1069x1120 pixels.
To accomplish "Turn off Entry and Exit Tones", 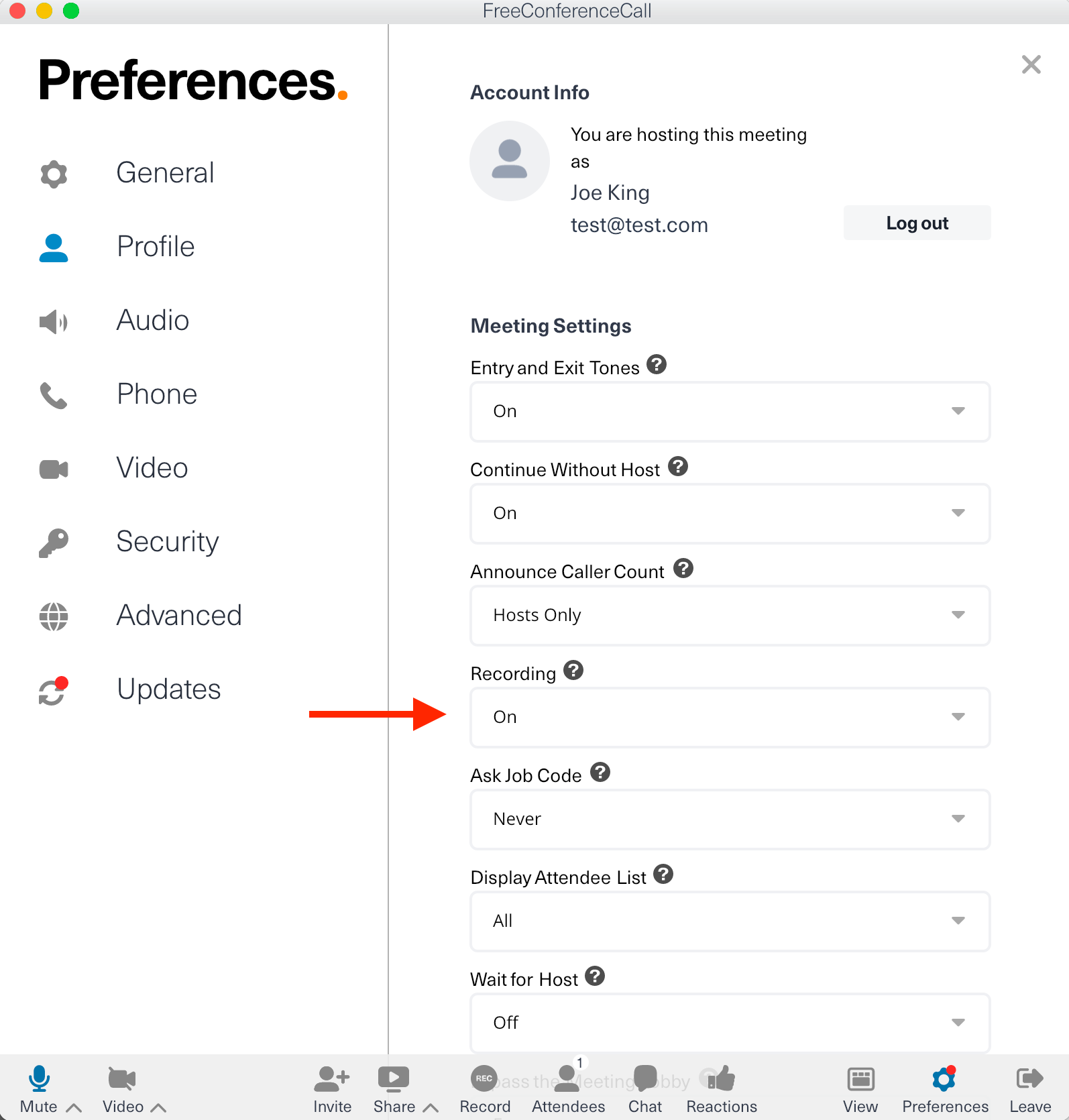I will [730, 412].
